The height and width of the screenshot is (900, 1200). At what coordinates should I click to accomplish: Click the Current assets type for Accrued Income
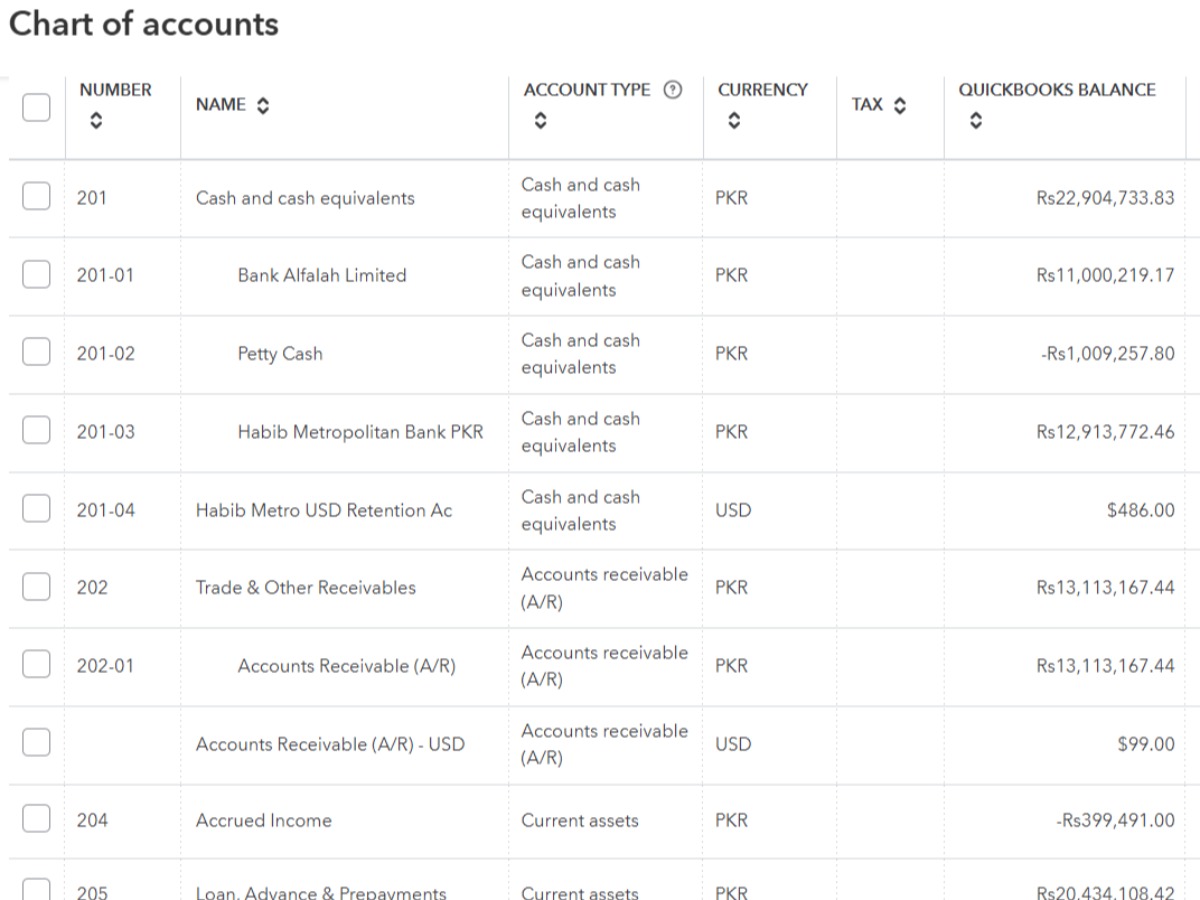coord(580,820)
